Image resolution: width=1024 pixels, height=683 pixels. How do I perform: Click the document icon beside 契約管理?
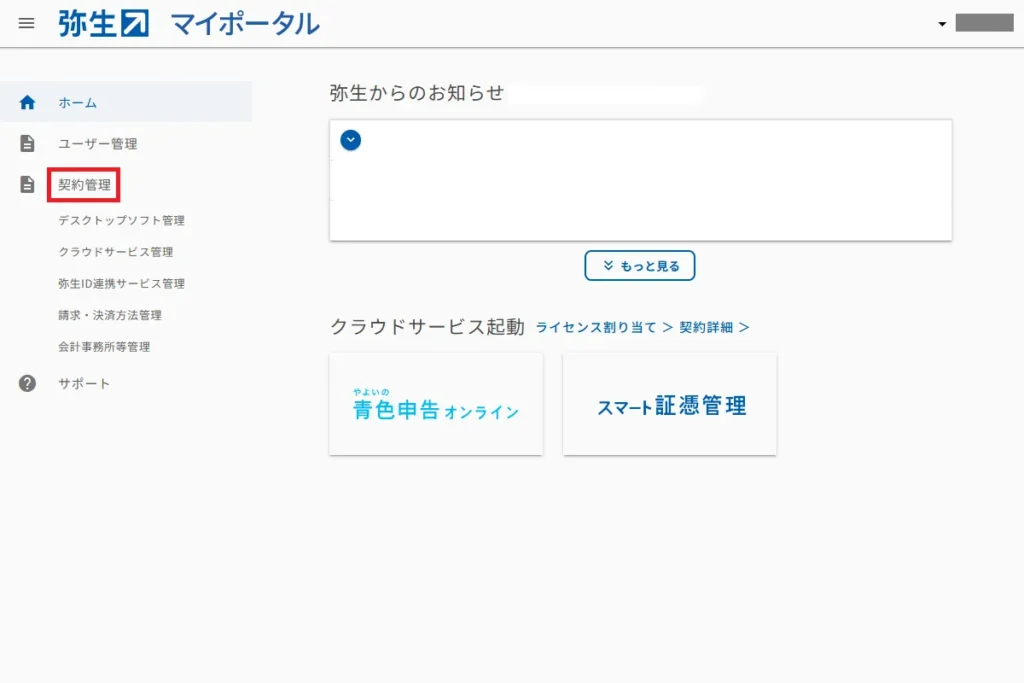[x=27, y=184]
